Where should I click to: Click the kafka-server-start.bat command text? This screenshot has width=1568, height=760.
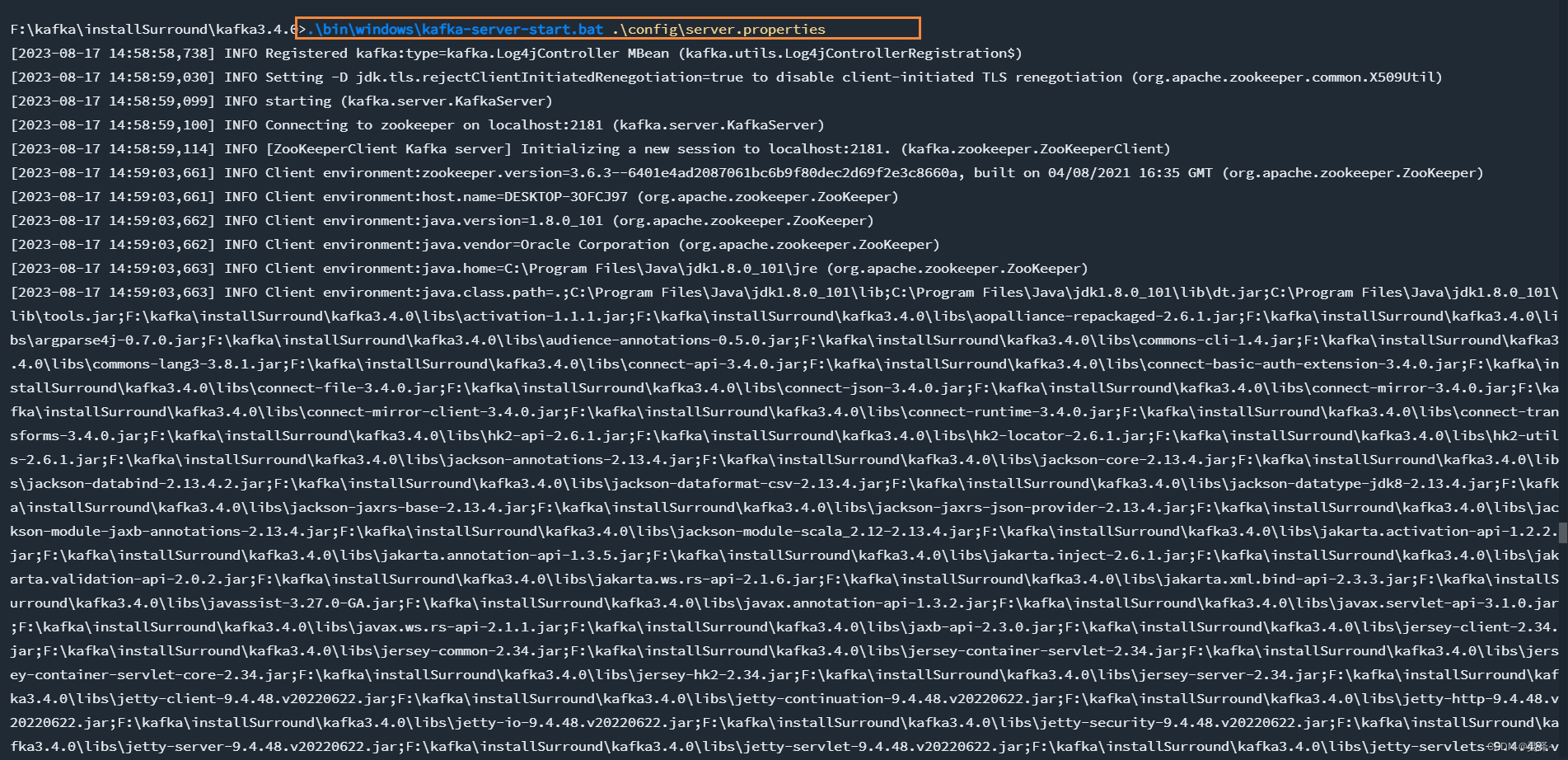point(455,30)
